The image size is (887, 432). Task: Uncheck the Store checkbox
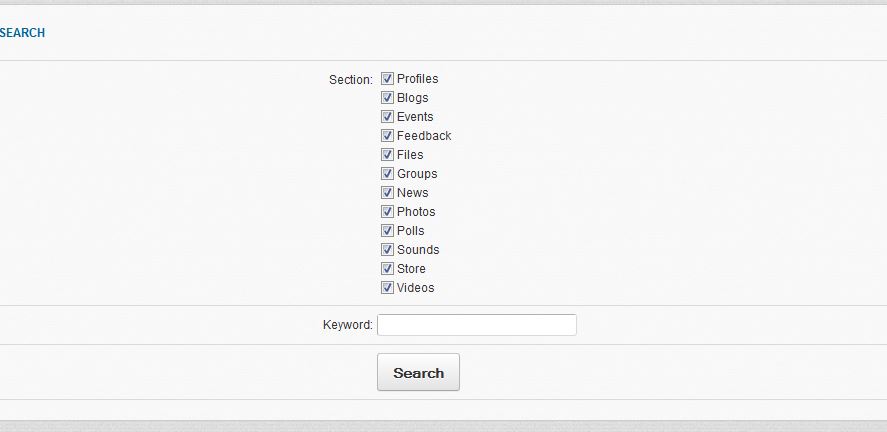point(387,269)
